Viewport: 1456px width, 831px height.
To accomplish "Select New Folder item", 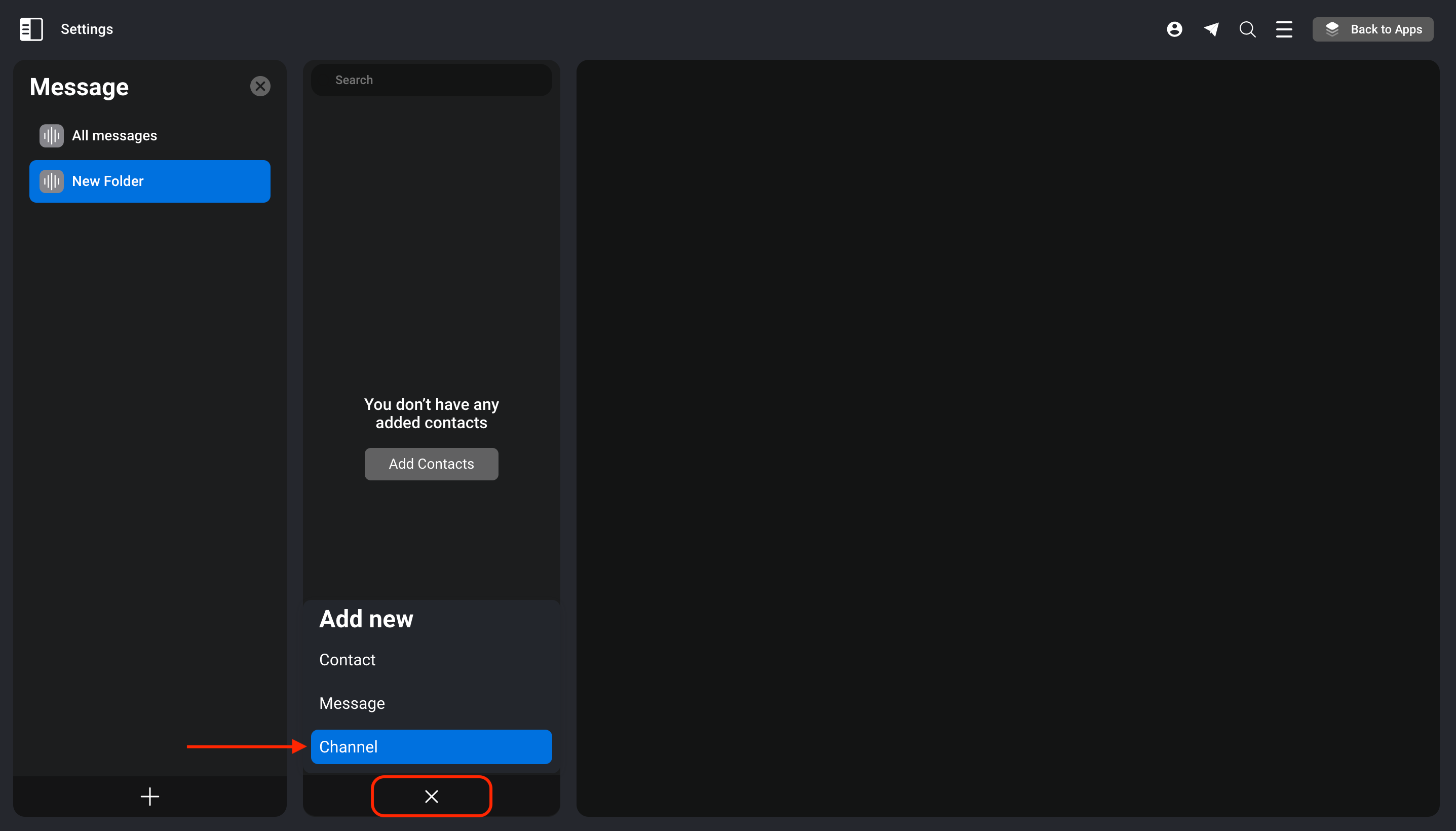I will click(150, 181).
